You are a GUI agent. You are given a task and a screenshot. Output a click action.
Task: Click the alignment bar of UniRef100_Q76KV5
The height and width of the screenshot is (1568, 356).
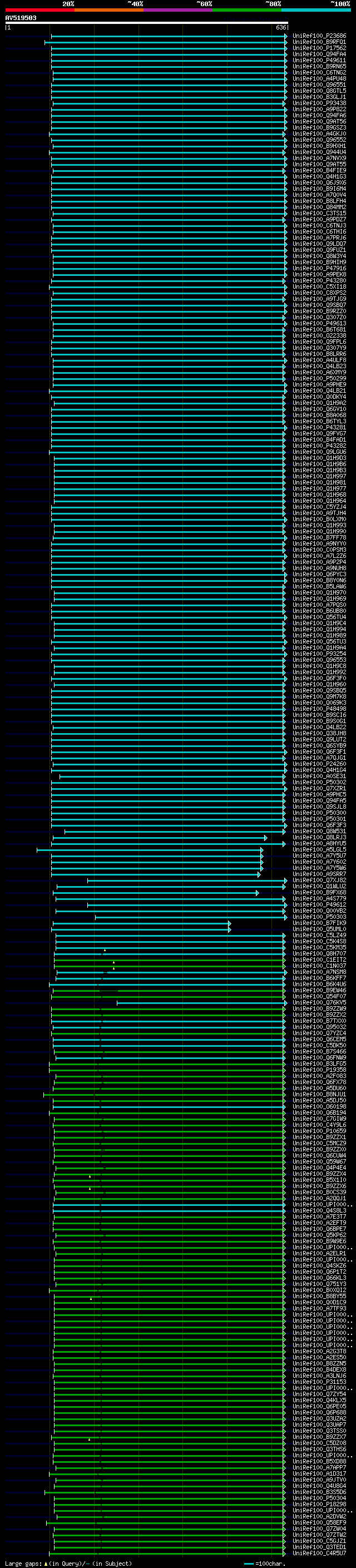tap(201, 1004)
